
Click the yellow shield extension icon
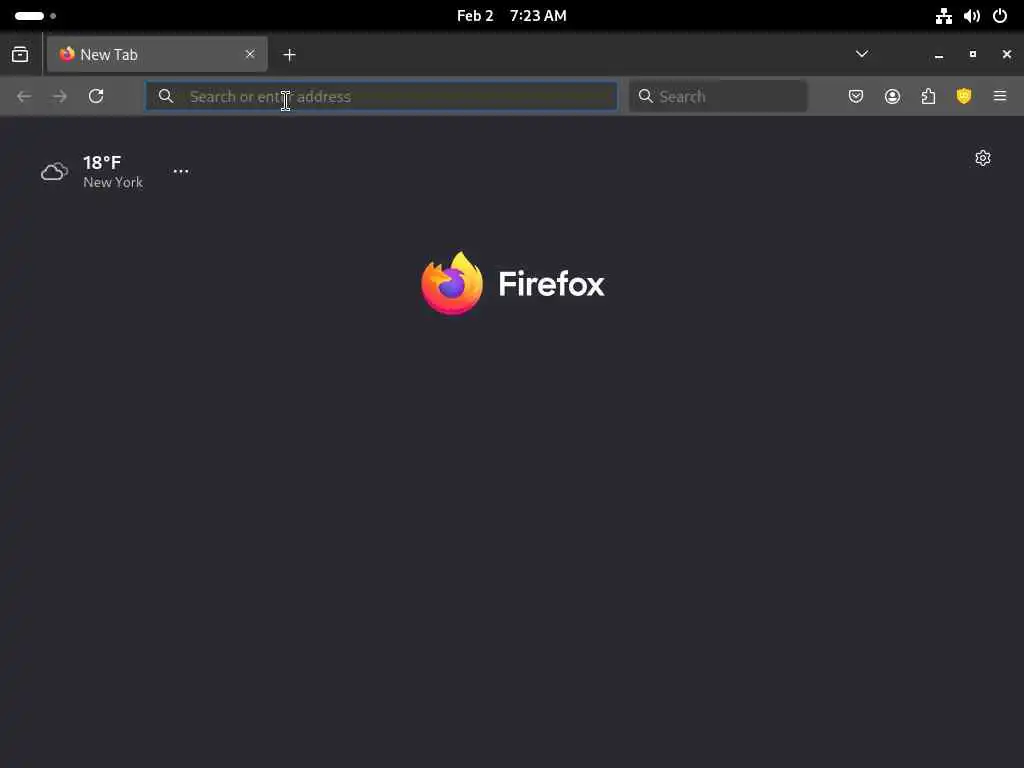tap(964, 97)
